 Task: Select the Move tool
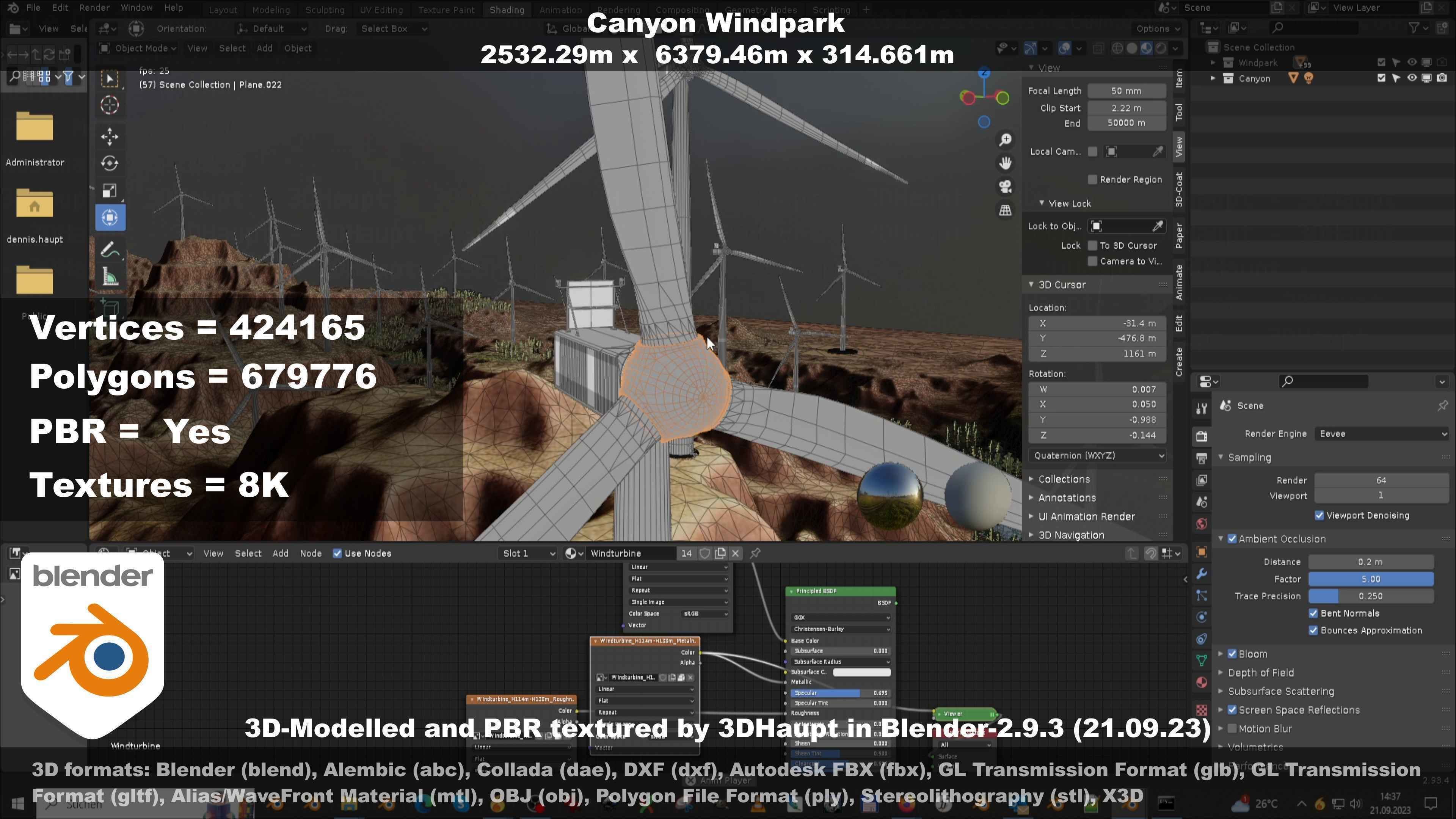point(110,136)
